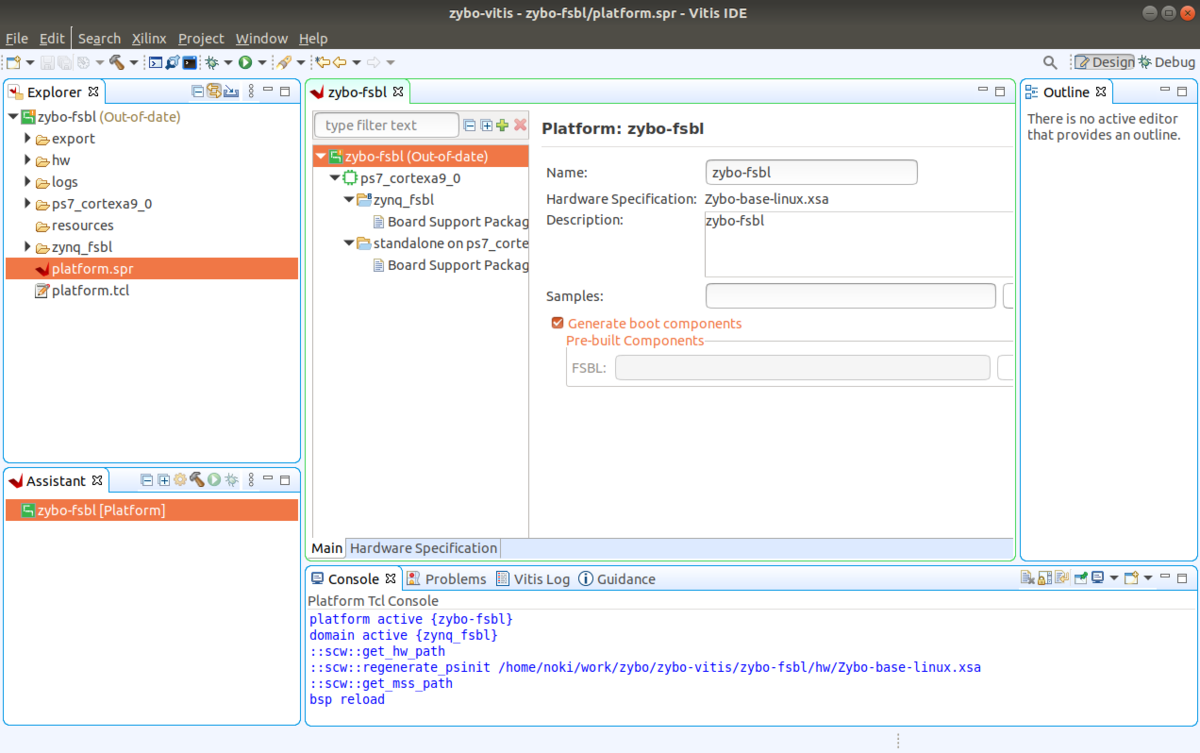Click Collapse All icon in Assistant panel
The image size is (1200, 753).
(147, 480)
